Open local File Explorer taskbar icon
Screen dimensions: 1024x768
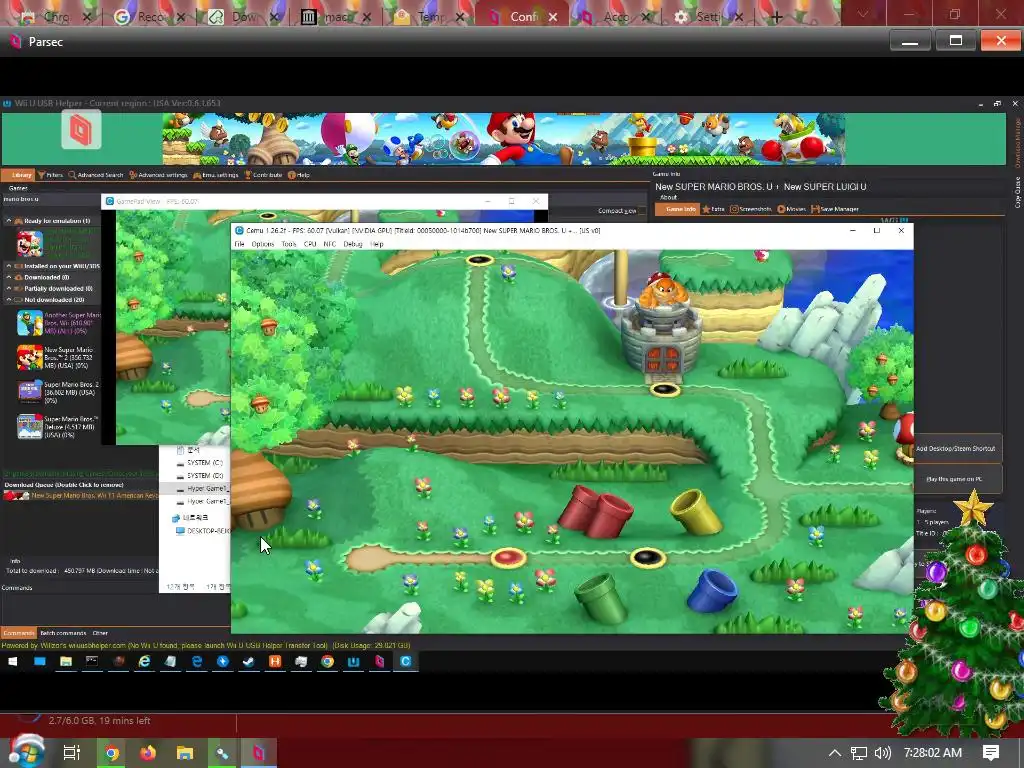coord(185,753)
